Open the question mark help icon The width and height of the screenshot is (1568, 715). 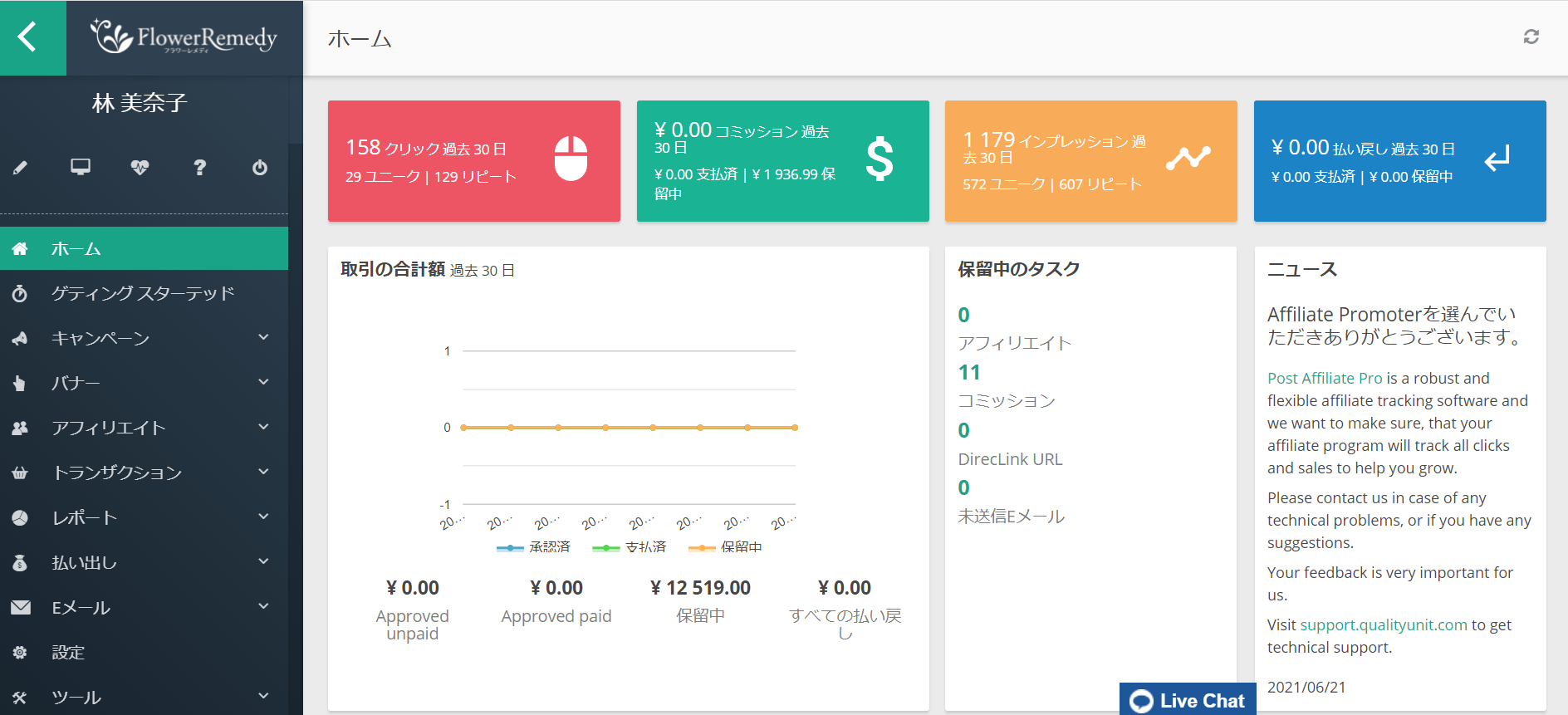[x=199, y=167]
